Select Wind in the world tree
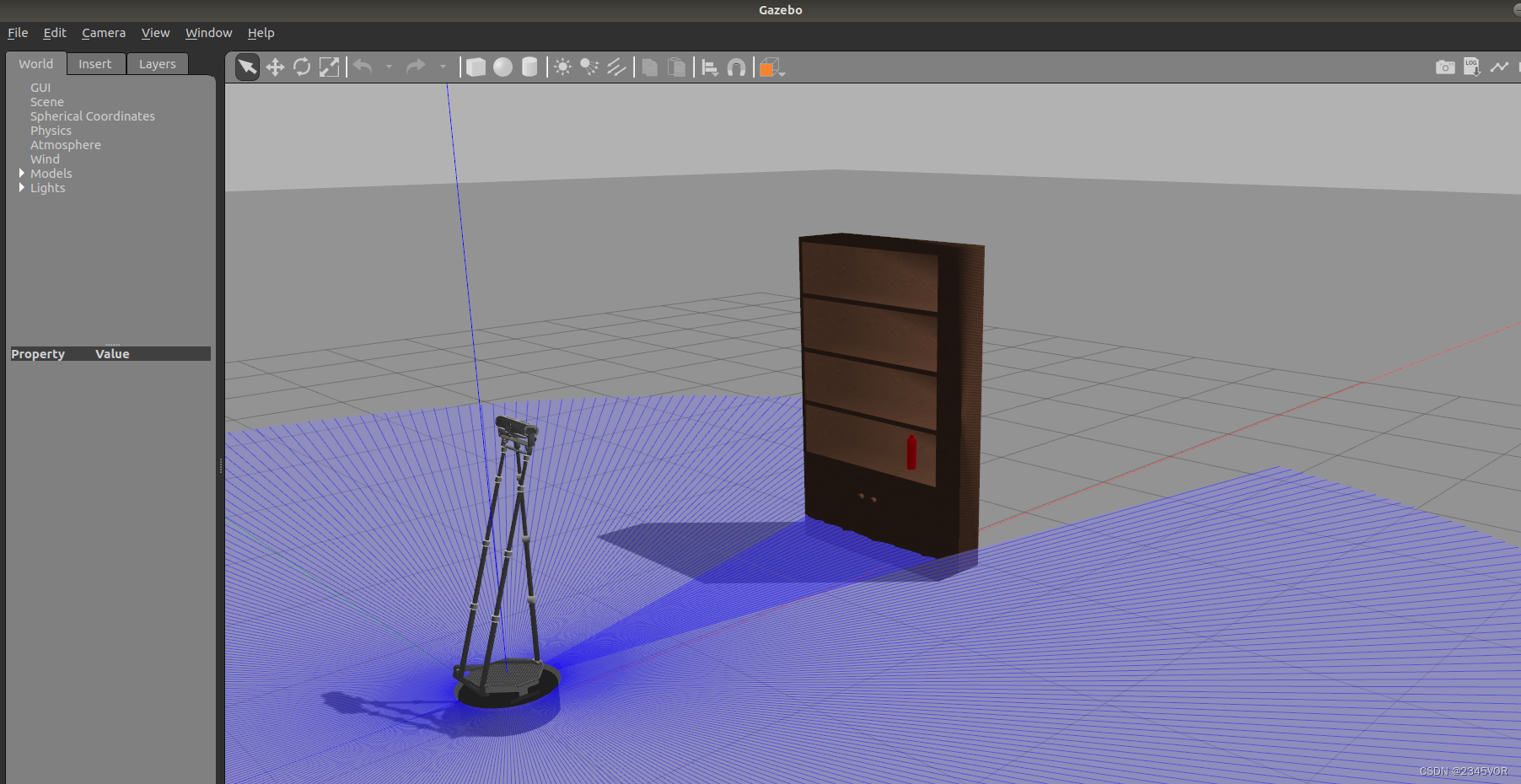Viewport: 1521px width, 784px height. (x=46, y=159)
